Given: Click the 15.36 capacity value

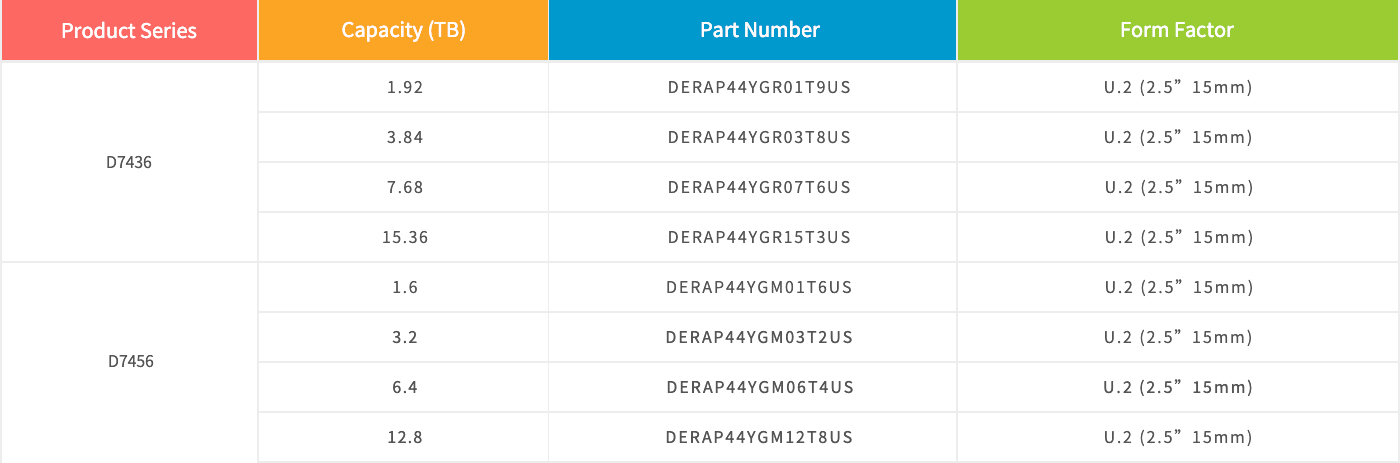Looking at the screenshot, I should 405,237.
